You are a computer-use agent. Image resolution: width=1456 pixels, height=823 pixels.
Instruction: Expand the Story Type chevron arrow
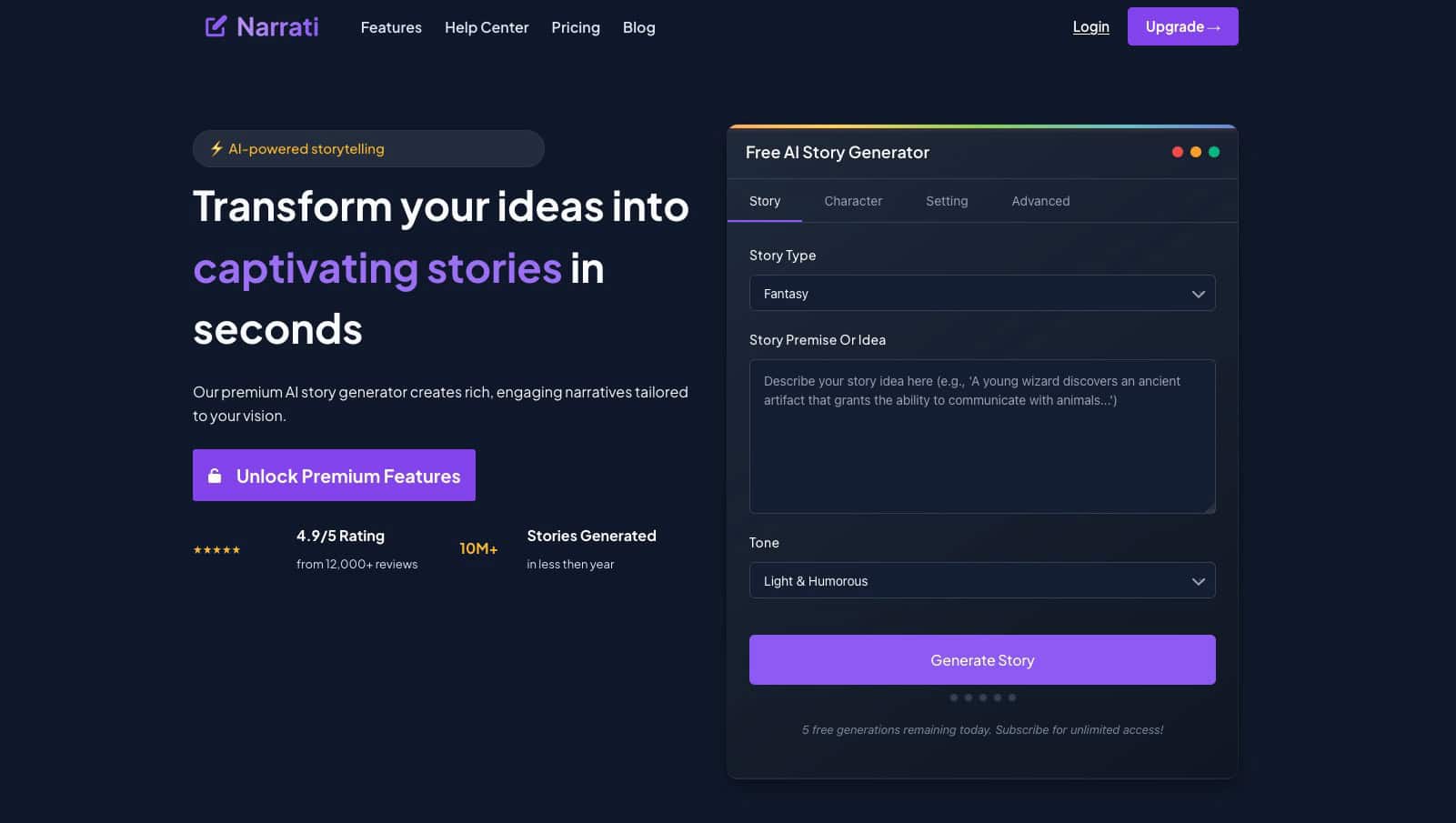pos(1198,293)
